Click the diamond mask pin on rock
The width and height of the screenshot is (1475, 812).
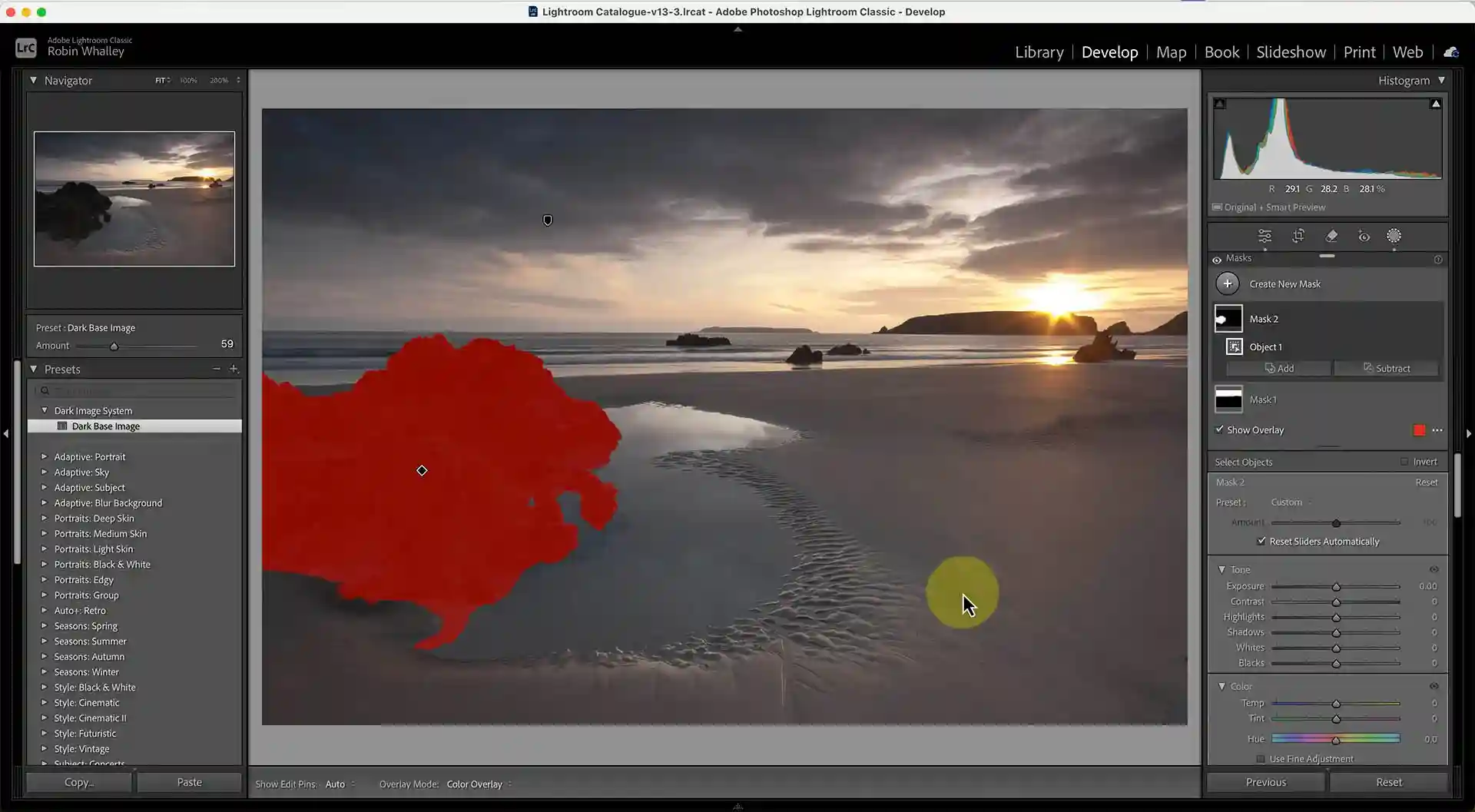coord(422,470)
